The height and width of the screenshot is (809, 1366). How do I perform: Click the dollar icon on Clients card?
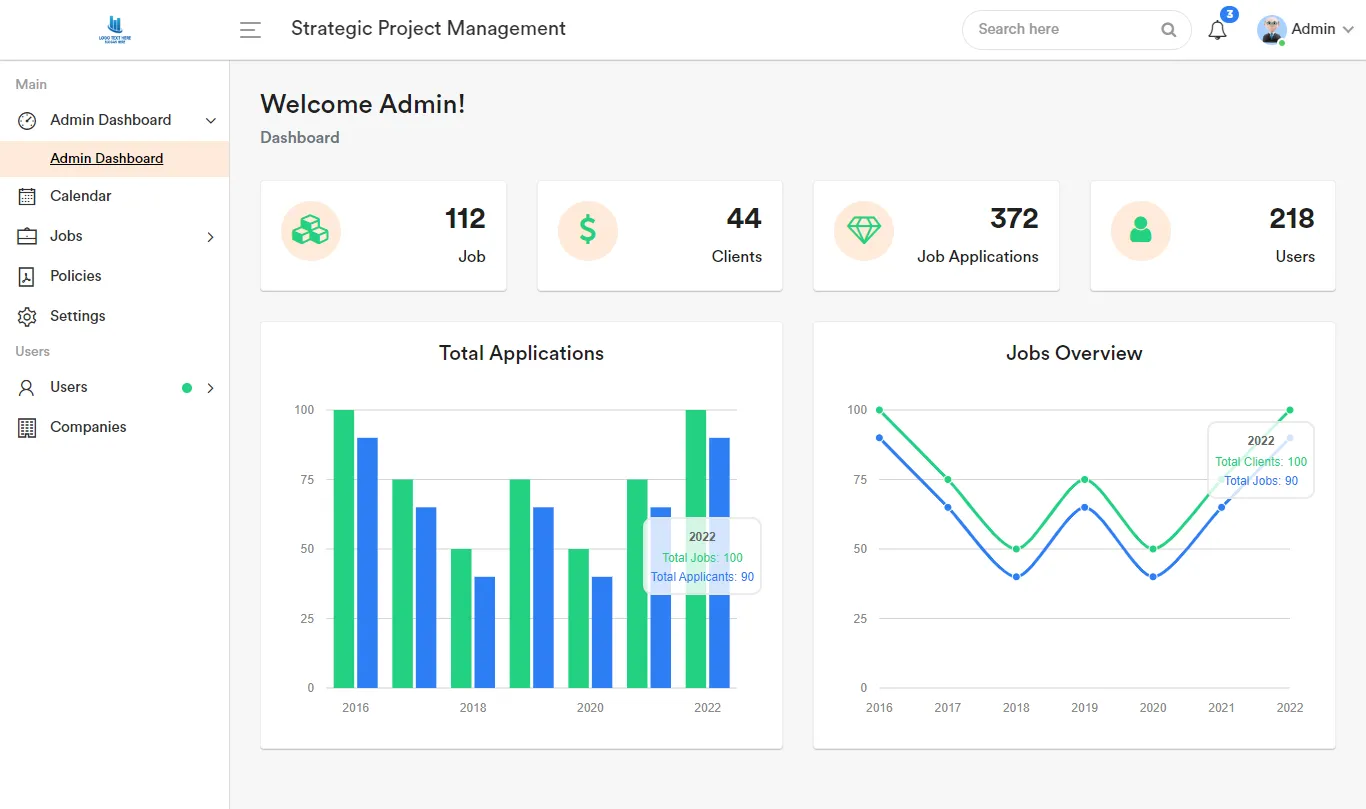point(588,231)
